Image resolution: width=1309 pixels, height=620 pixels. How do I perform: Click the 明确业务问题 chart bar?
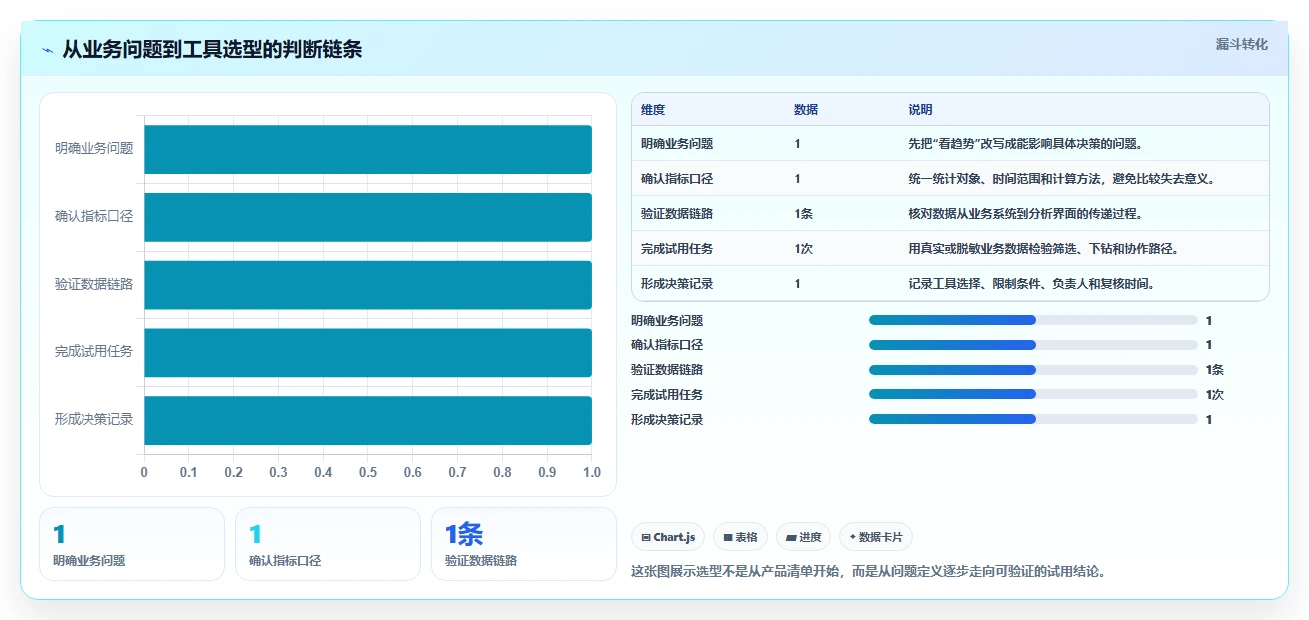368,149
